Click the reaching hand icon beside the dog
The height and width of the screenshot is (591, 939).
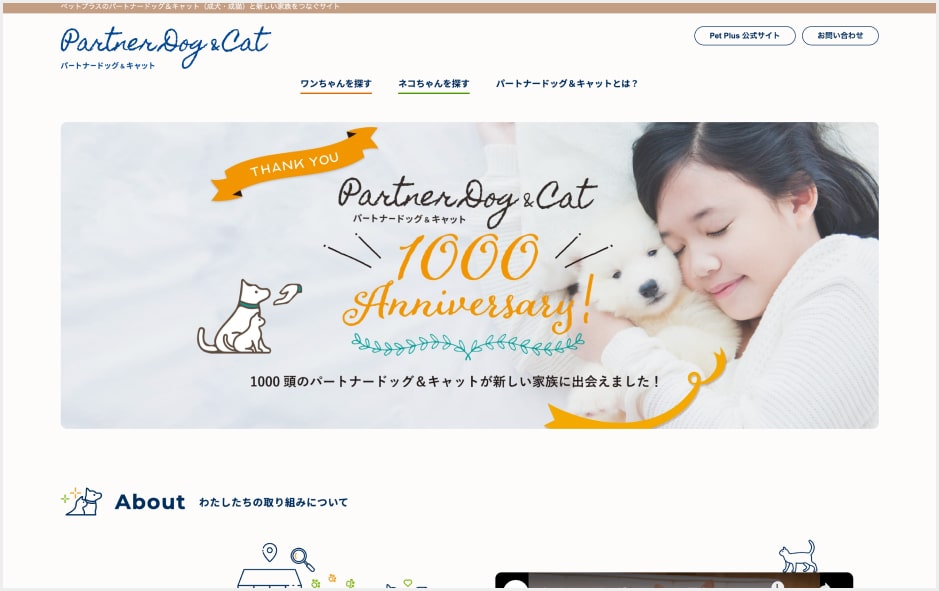point(289,294)
